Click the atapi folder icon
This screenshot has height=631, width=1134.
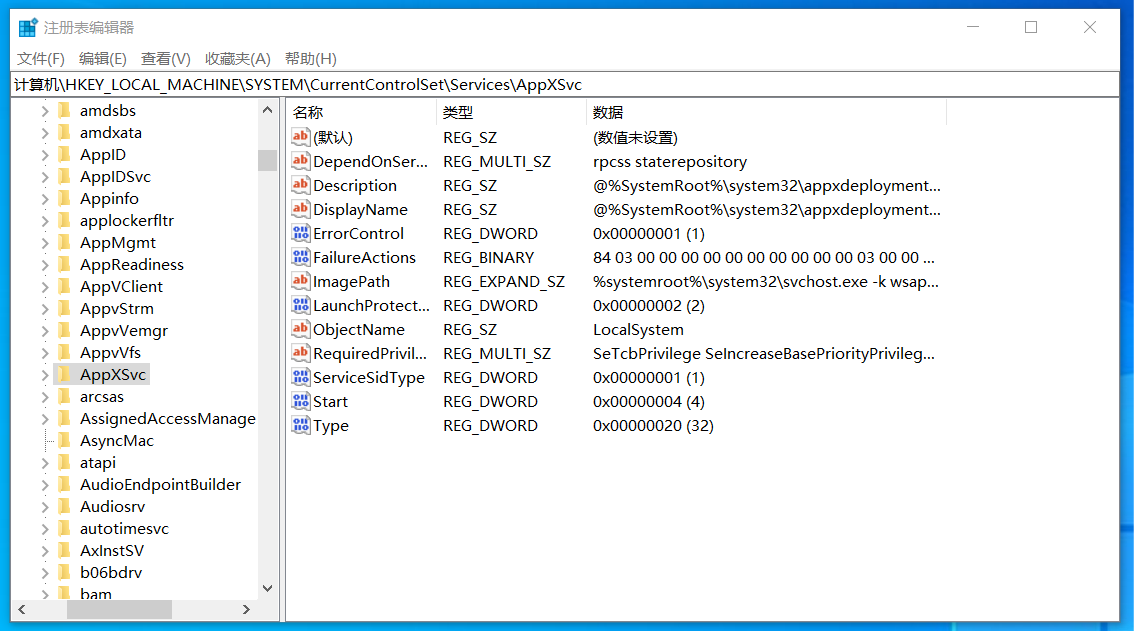pyautogui.click(x=64, y=462)
